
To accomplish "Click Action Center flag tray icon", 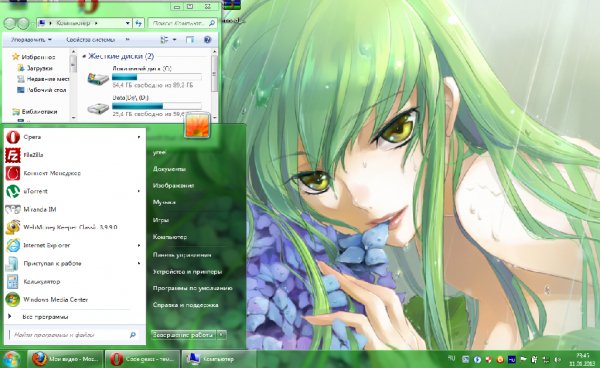I will (x=523, y=360).
